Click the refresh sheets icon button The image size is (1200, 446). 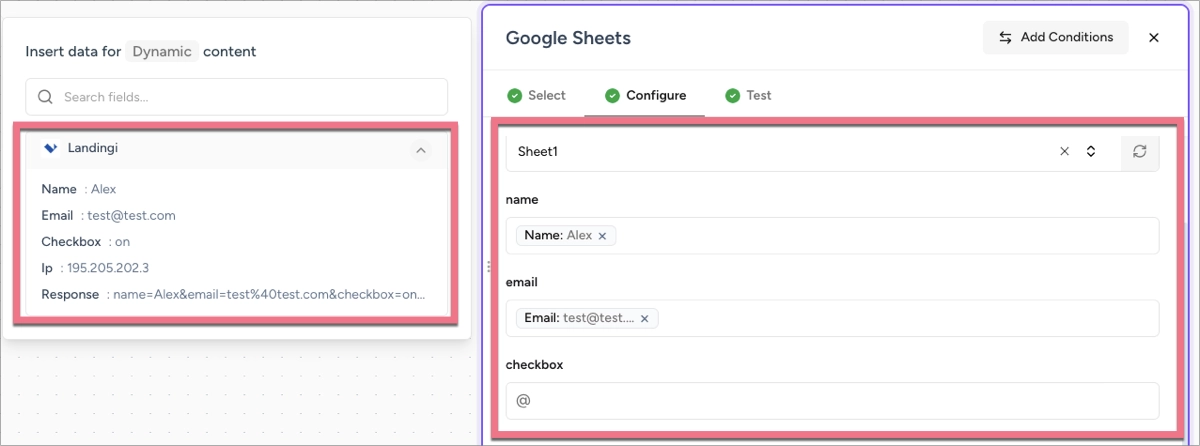[1139, 152]
